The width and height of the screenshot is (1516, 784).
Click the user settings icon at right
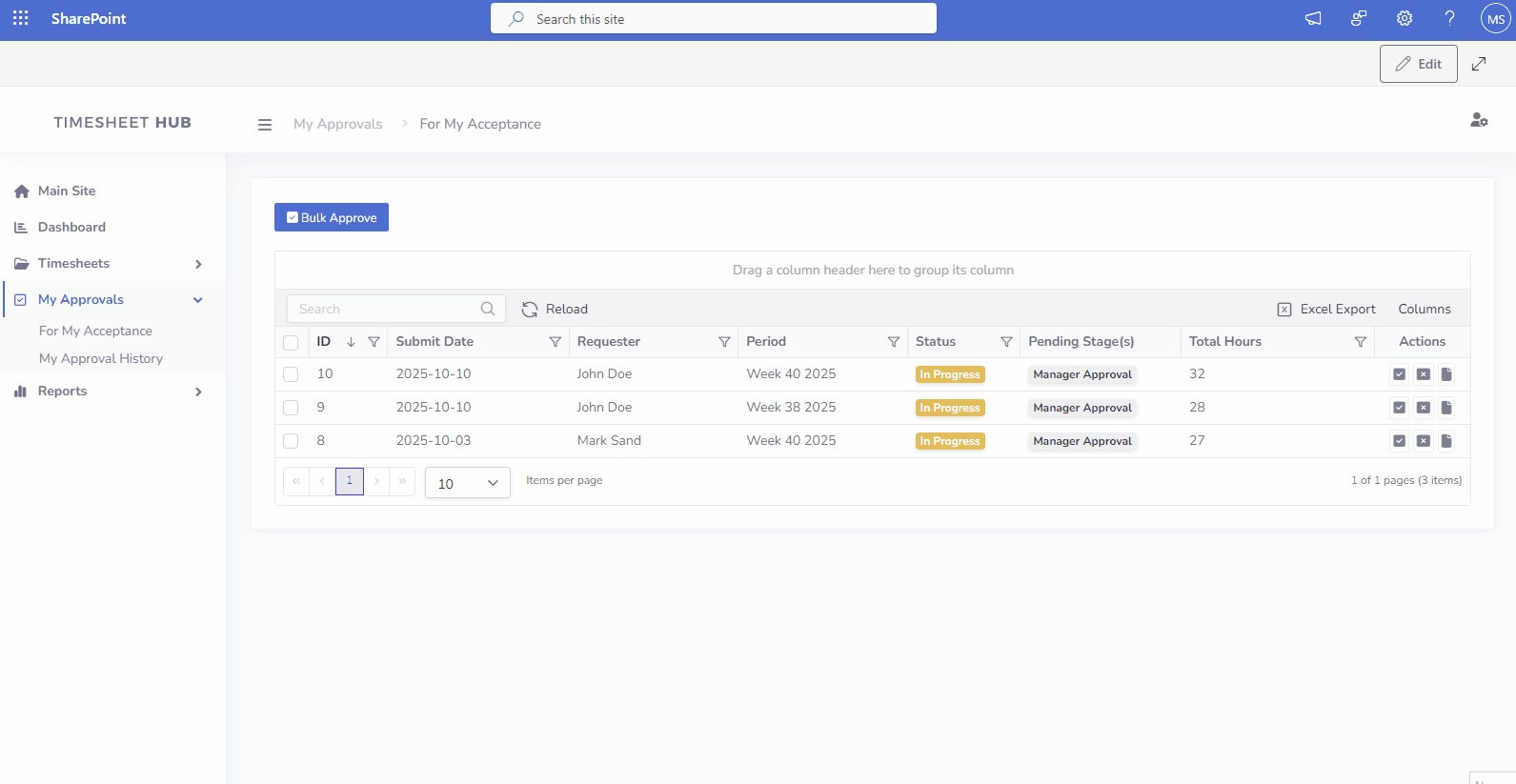pos(1478,120)
